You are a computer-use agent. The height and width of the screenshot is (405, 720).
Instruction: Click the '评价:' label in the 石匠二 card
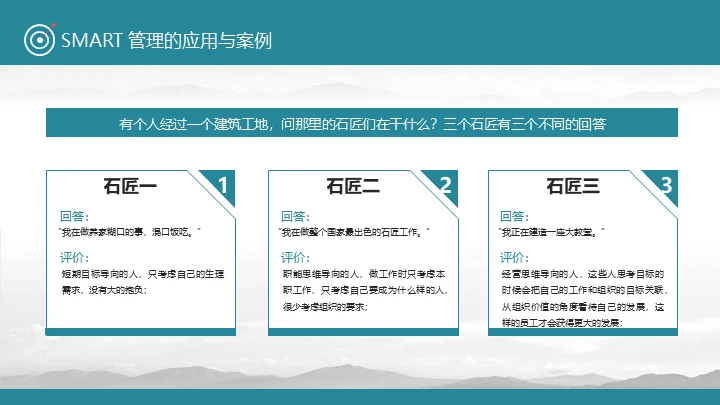[x=295, y=258]
